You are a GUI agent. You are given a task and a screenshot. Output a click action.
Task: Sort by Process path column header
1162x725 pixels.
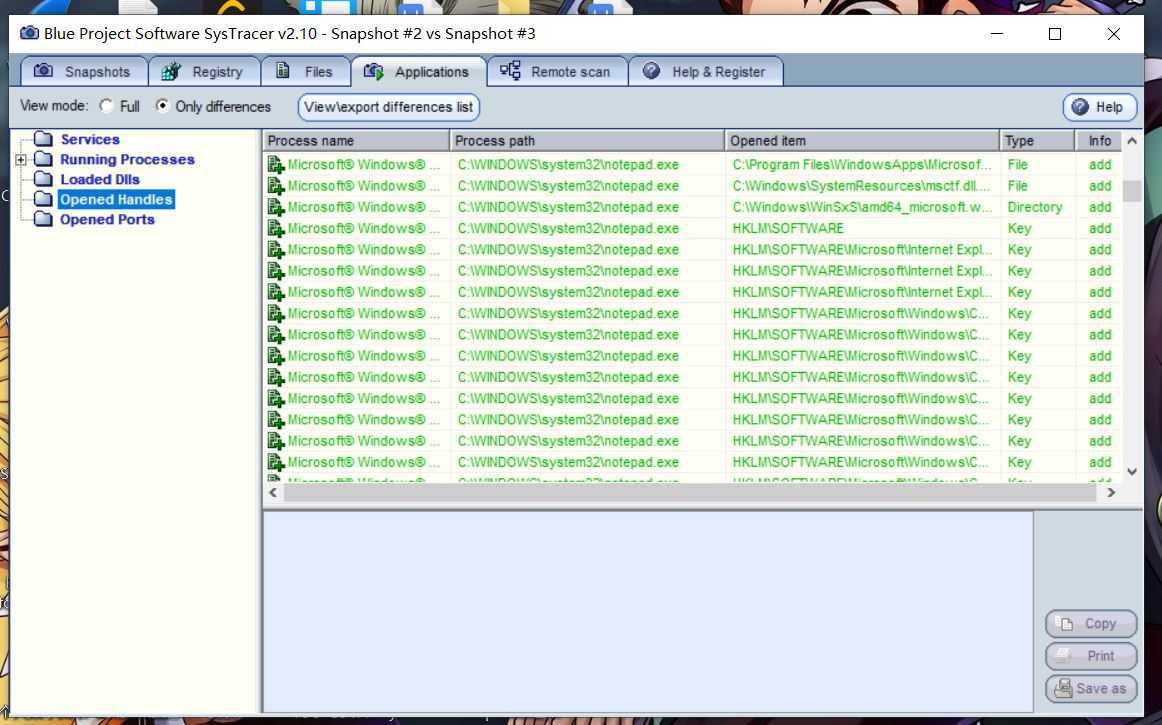(587, 141)
